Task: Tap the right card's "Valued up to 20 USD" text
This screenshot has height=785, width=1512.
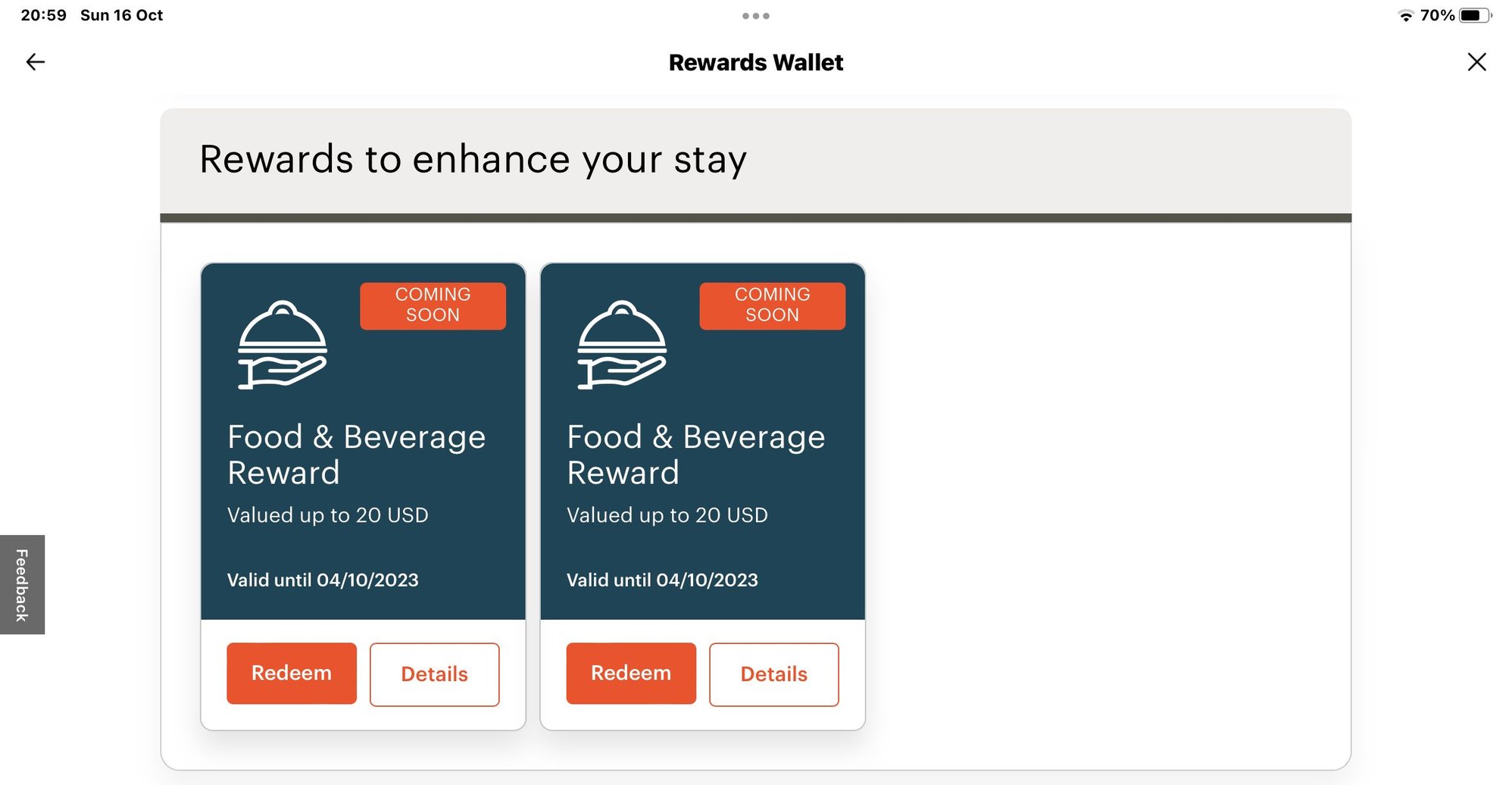Action: point(667,515)
